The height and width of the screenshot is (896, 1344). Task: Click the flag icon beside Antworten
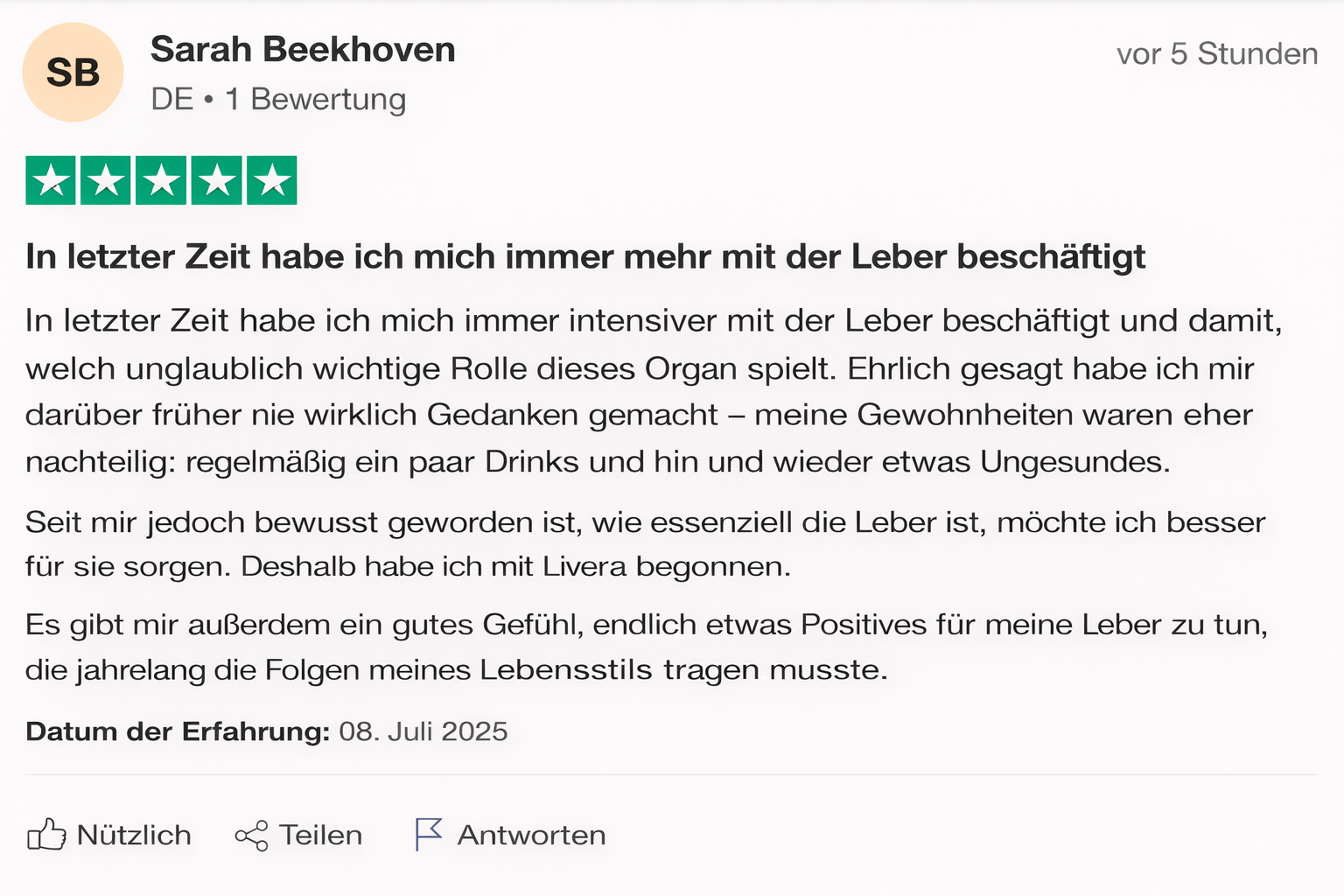[428, 835]
